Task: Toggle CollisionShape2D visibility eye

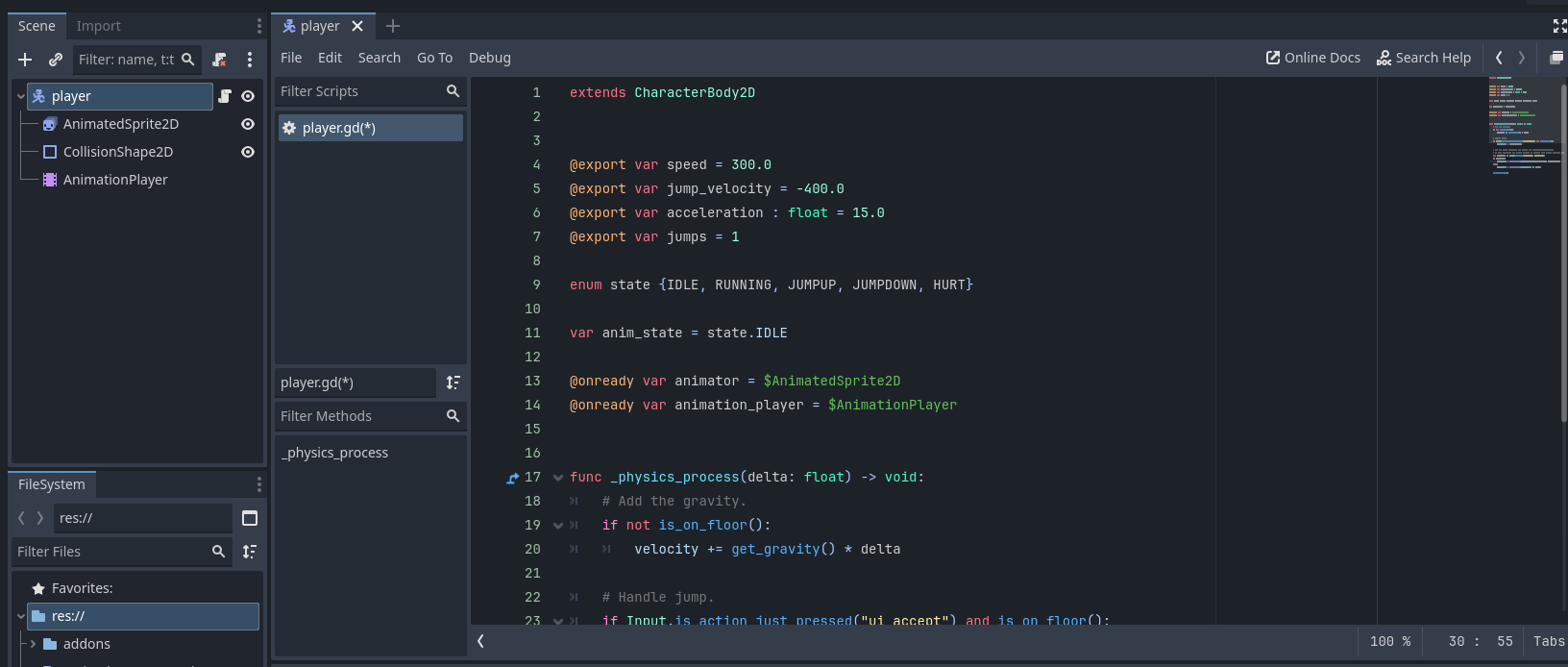Action: (x=248, y=152)
